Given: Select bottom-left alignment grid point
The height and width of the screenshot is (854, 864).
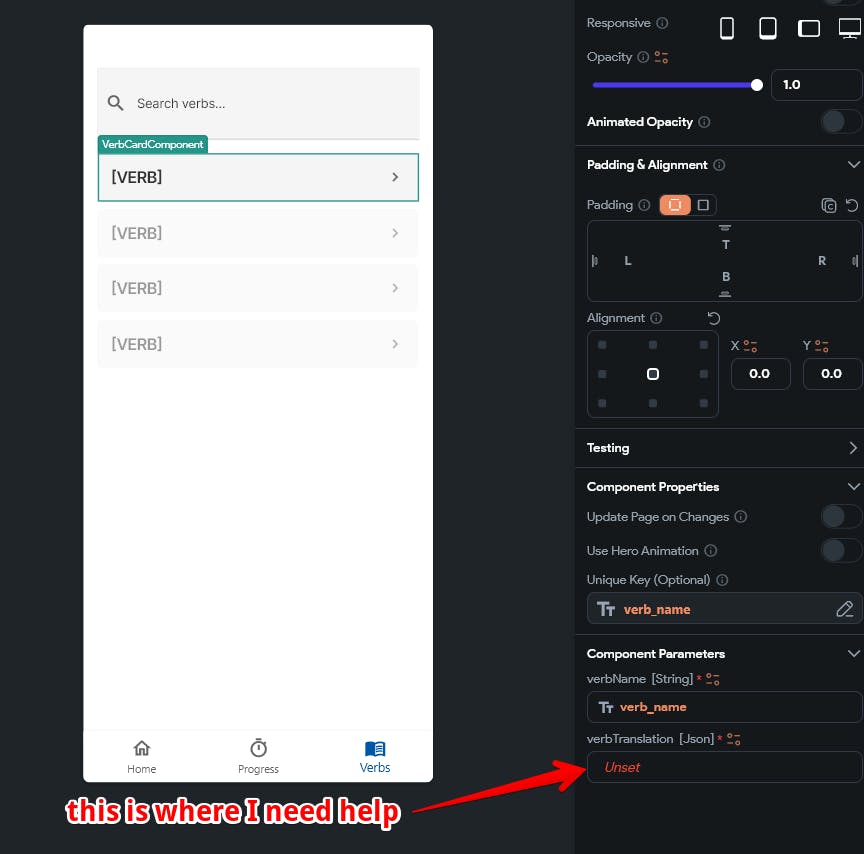Looking at the screenshot, I should click(602, 403).
